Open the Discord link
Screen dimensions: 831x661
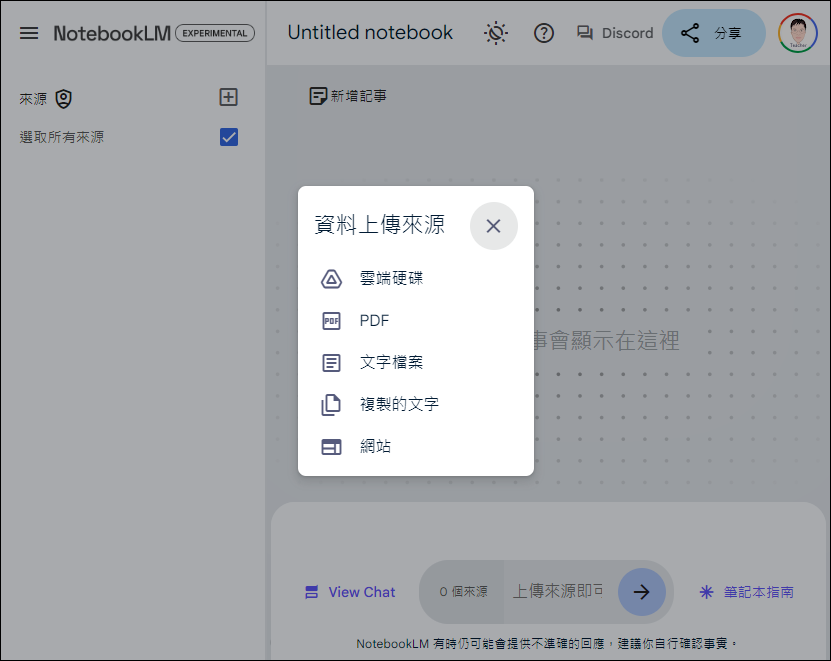click(x=615, y=33)
